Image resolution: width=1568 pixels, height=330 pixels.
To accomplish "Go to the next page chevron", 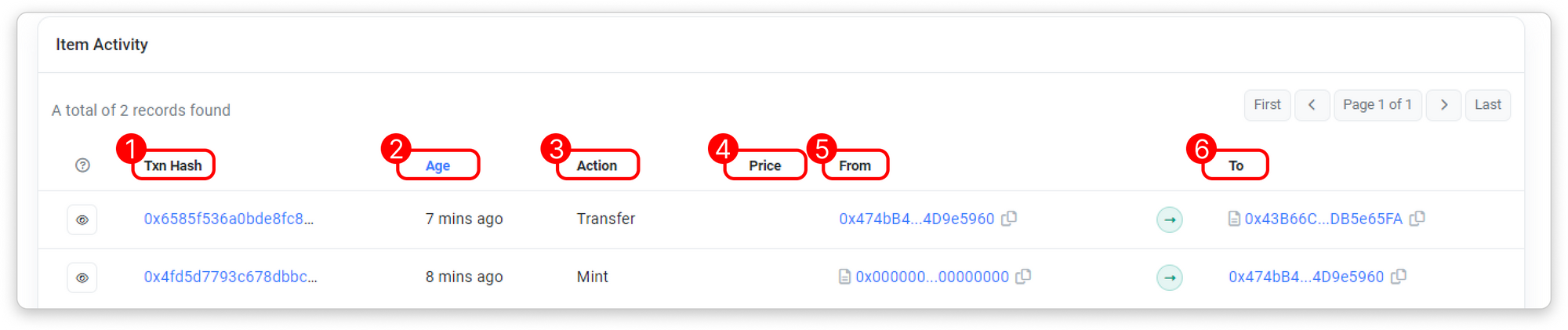I will click(1443, 105).
